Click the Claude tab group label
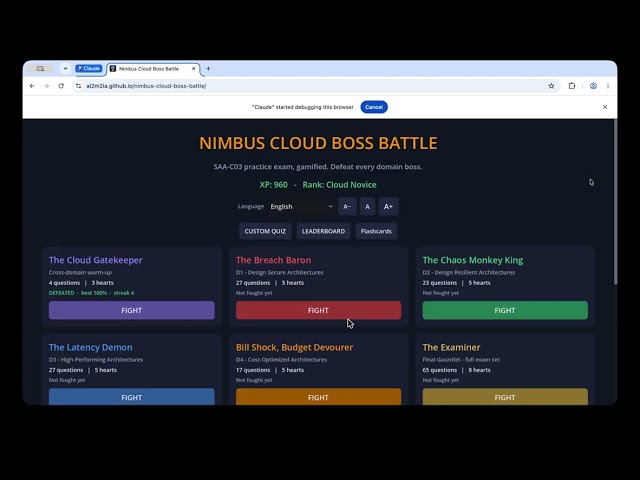This screenshot has height=480, width=640. pyautogui.click(x=89, y=69)
